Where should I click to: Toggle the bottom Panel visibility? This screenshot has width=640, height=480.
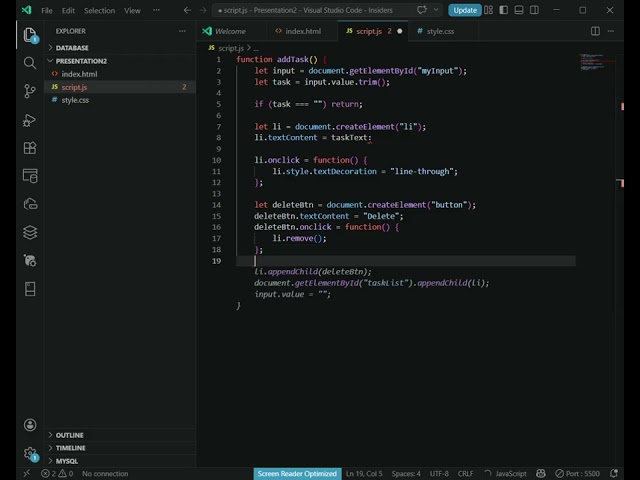(x=519, y=10)
